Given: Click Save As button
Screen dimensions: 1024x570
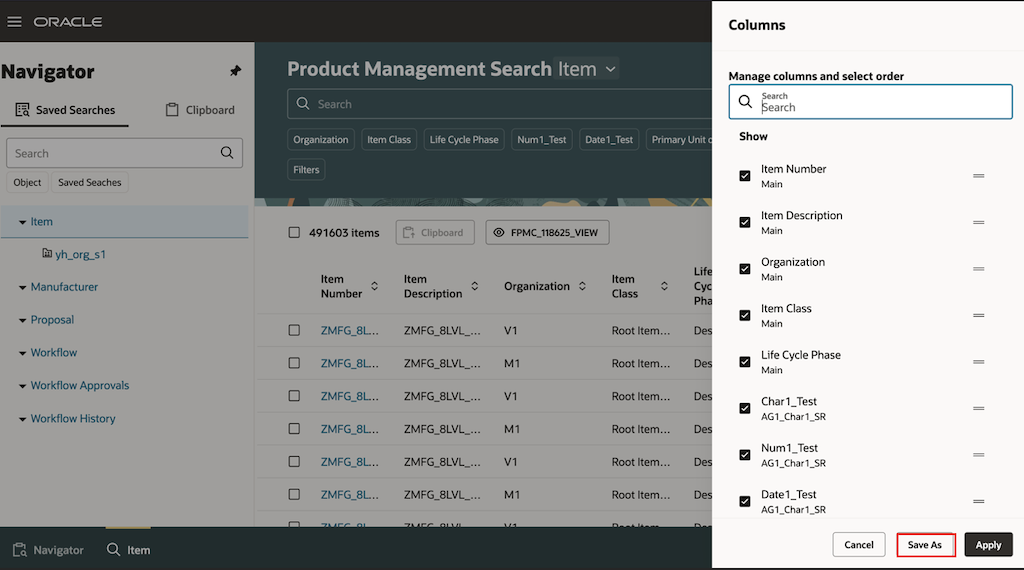Looking at the screenshot, I should point(925,545).
